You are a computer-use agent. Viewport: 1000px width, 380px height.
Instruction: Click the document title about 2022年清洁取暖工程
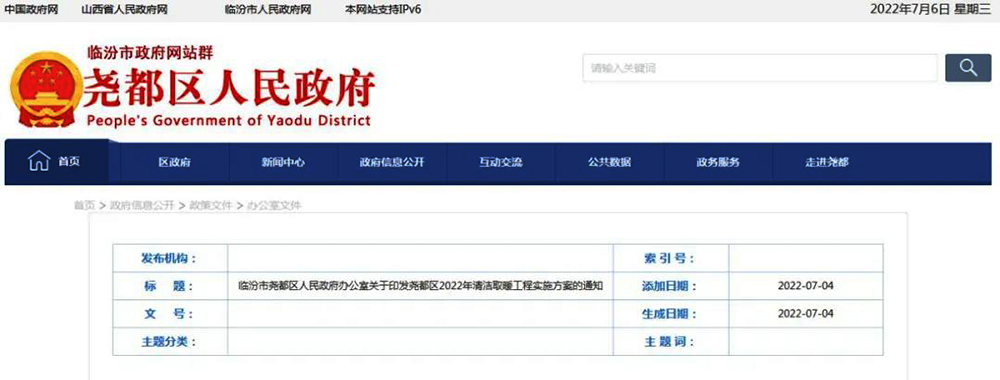[x=420, y=286]
